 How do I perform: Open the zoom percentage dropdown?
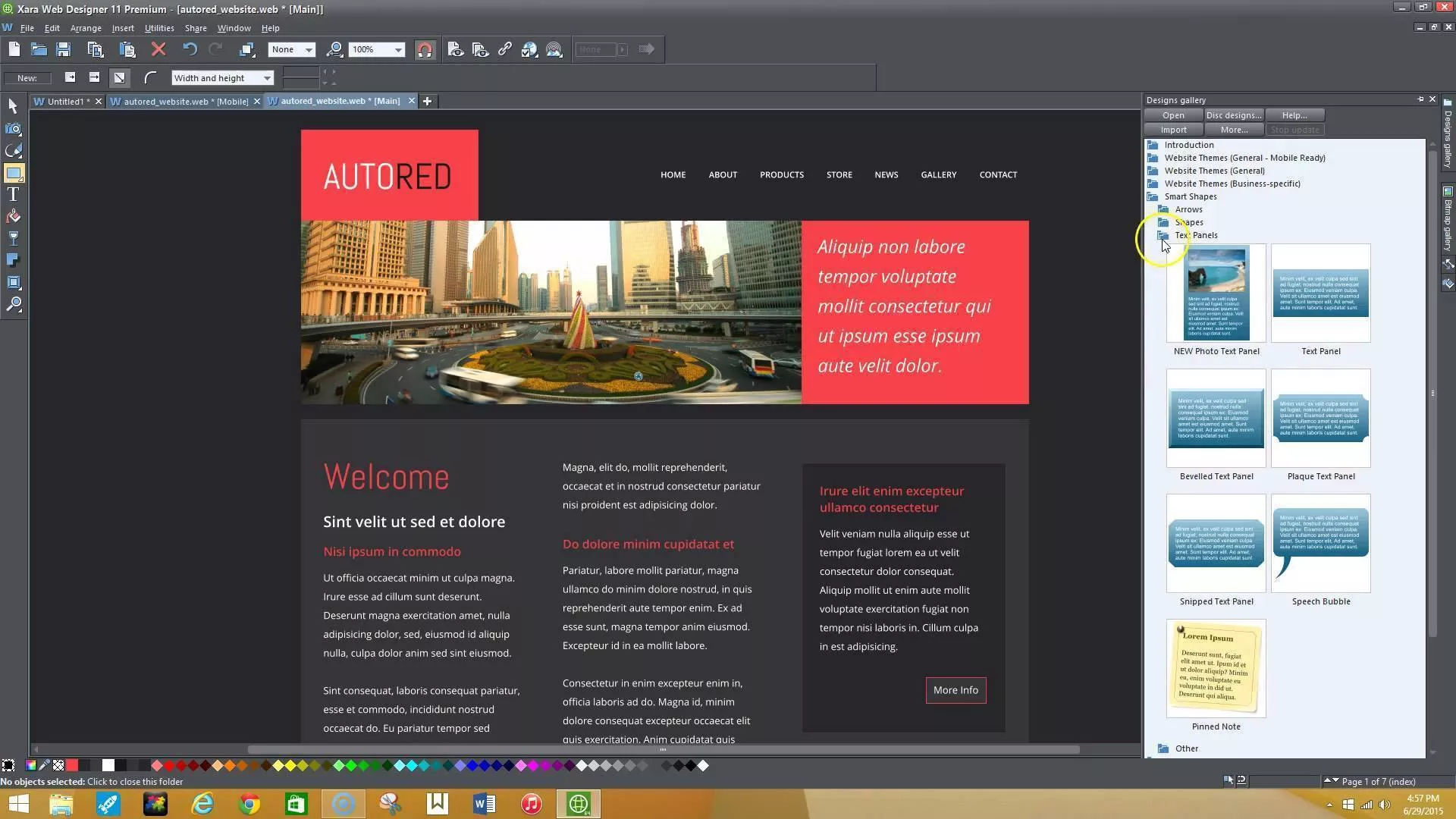(398, 49)
